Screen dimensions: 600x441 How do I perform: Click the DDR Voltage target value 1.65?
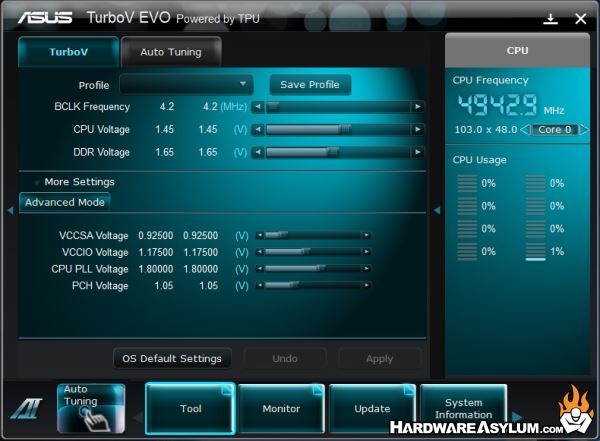point(208,152)
